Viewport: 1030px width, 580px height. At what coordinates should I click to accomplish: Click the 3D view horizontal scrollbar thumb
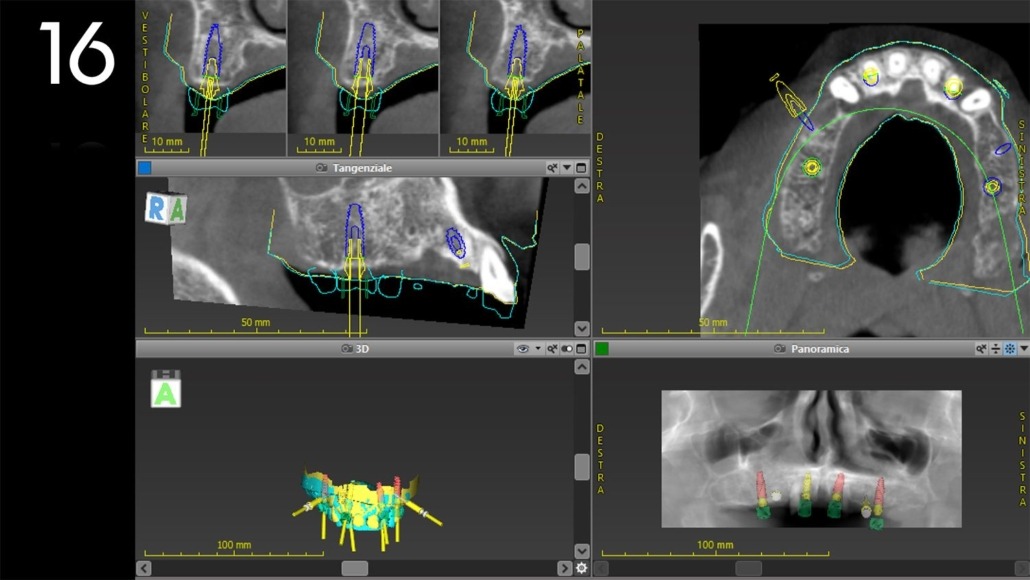click(x=355, y=568)
